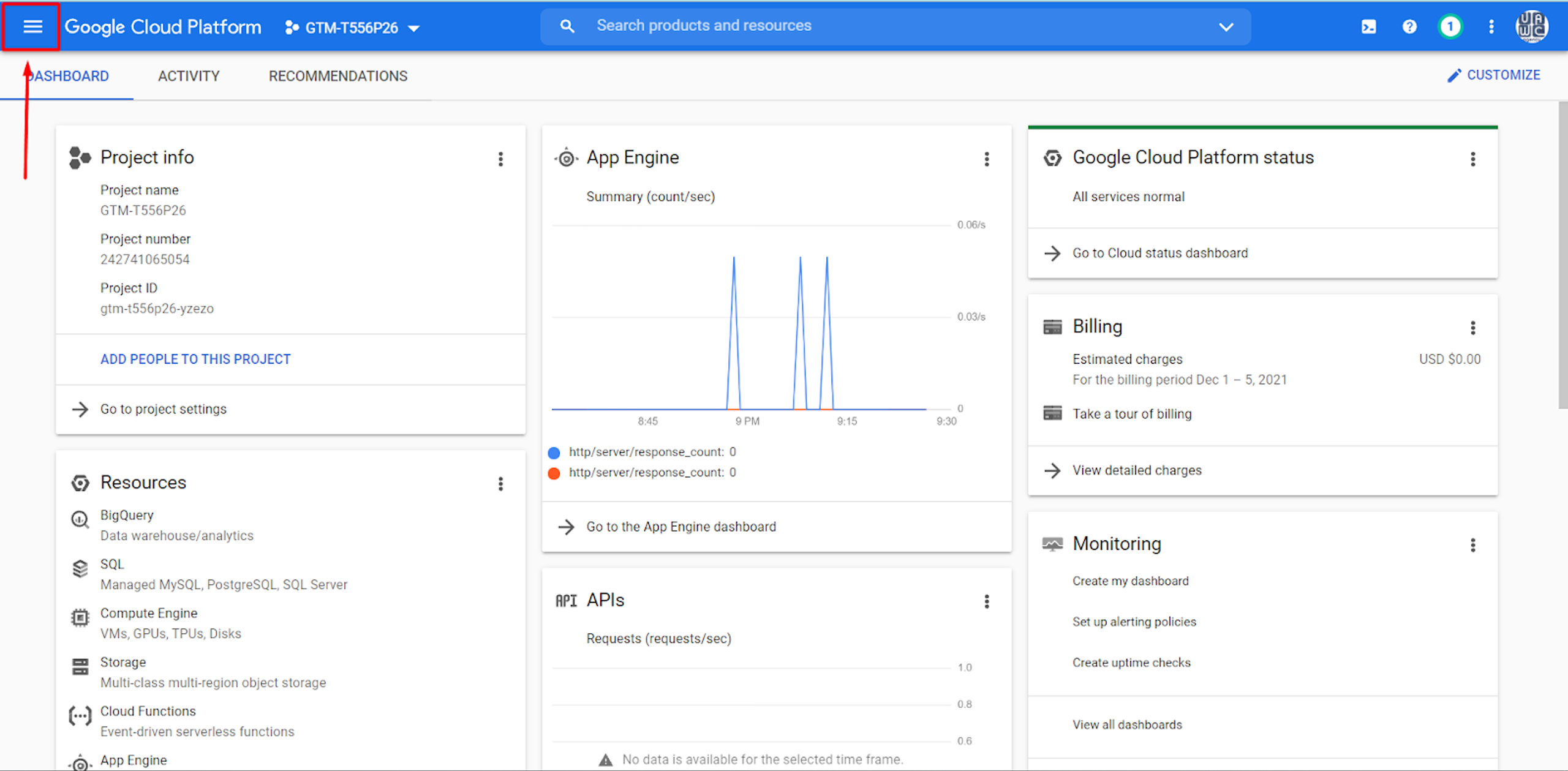Open Billing card three-dot menu
The width and height of the screenshot is (1568, 771).
coord(1472,328)
